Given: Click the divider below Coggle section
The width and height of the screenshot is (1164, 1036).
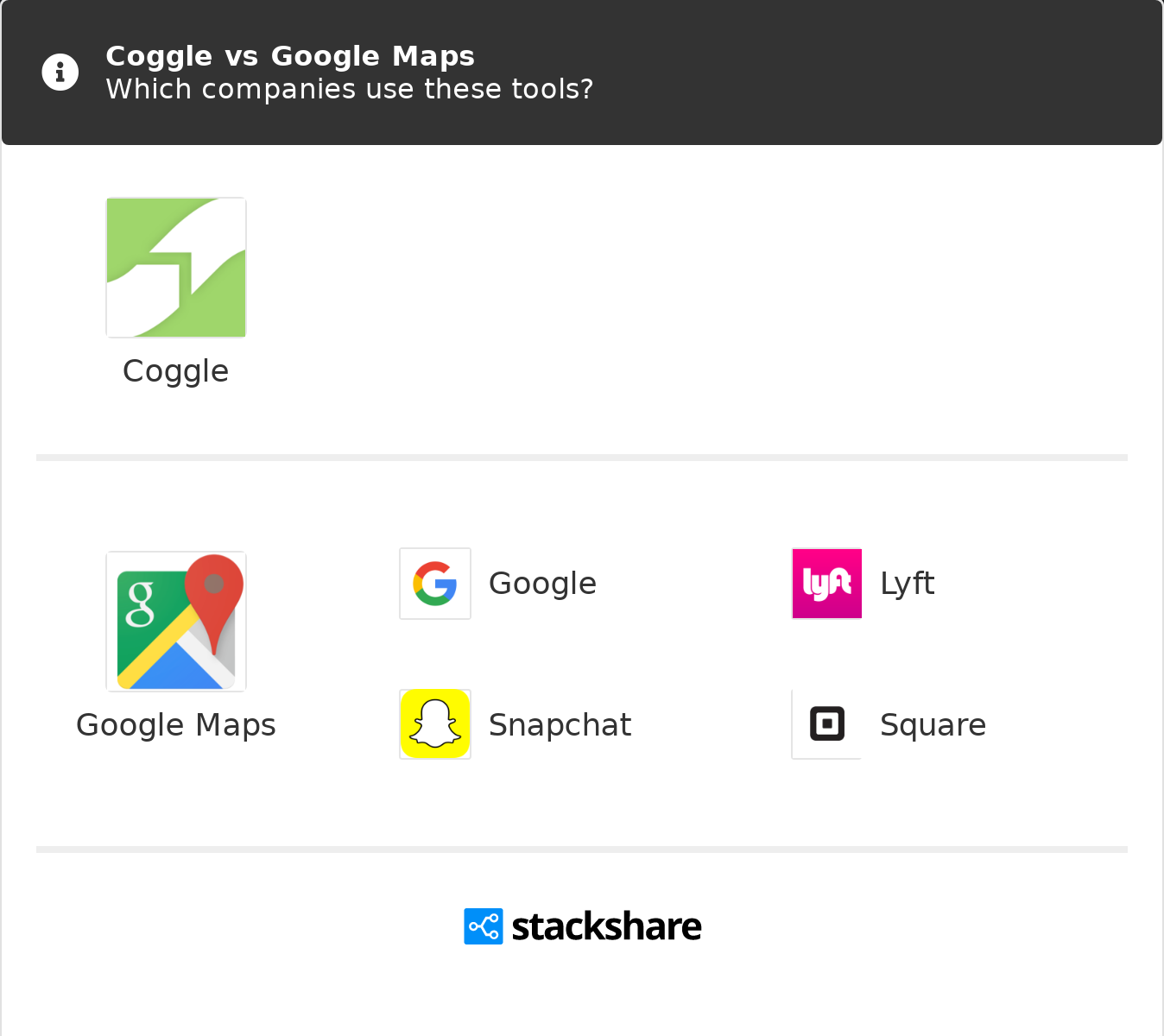Looking at the screenshot, I should click(582, 458).
